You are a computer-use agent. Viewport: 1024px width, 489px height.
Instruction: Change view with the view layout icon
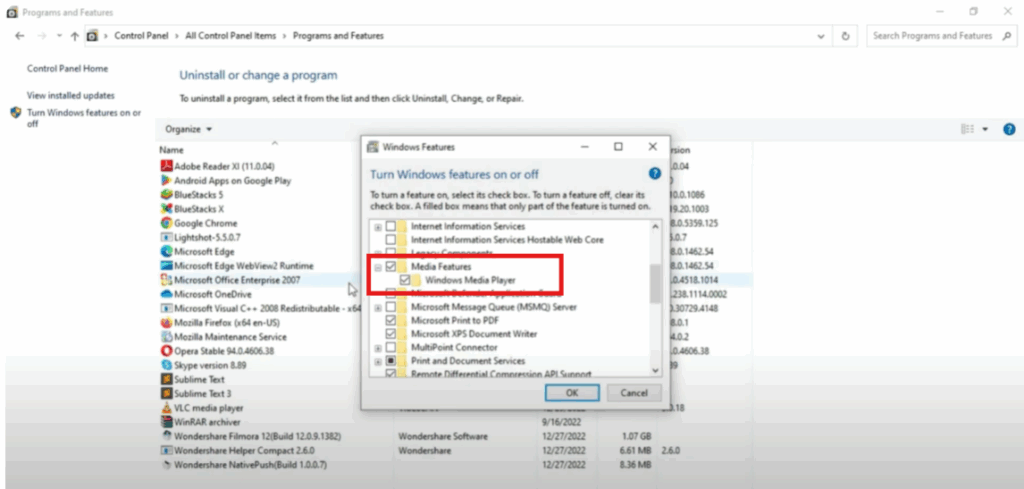tap(968, 129)
